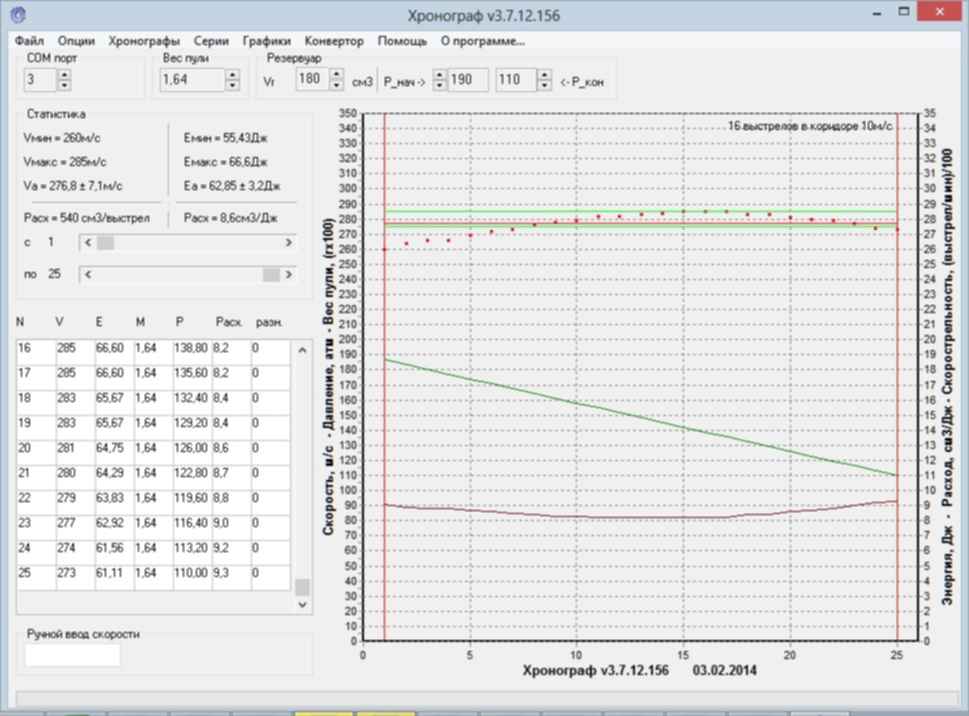Open the Графики menu
Screen dimensions: 969x716
click(266, 41)
